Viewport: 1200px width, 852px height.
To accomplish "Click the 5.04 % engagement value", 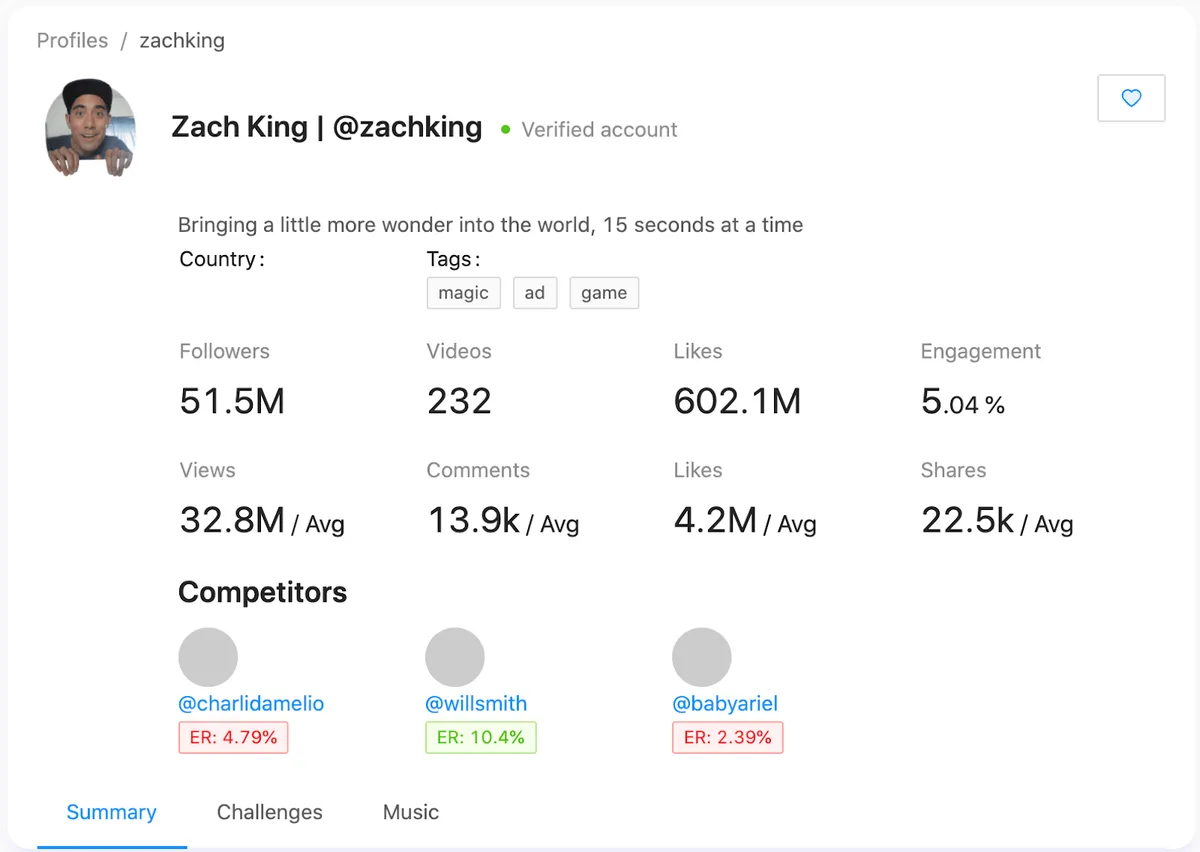I will pos(963,402).
